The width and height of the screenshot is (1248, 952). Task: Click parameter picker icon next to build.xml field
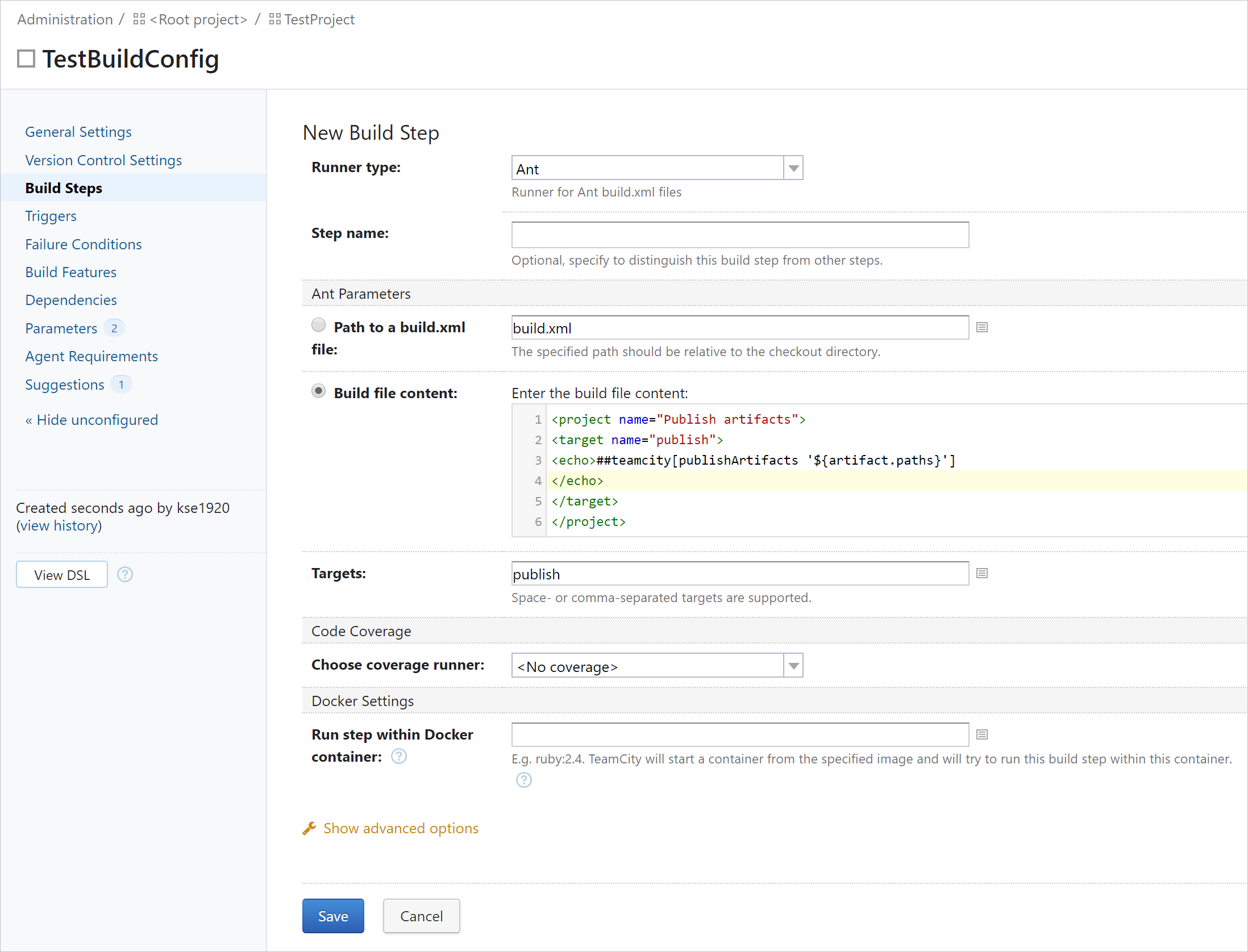coord(981,327)
